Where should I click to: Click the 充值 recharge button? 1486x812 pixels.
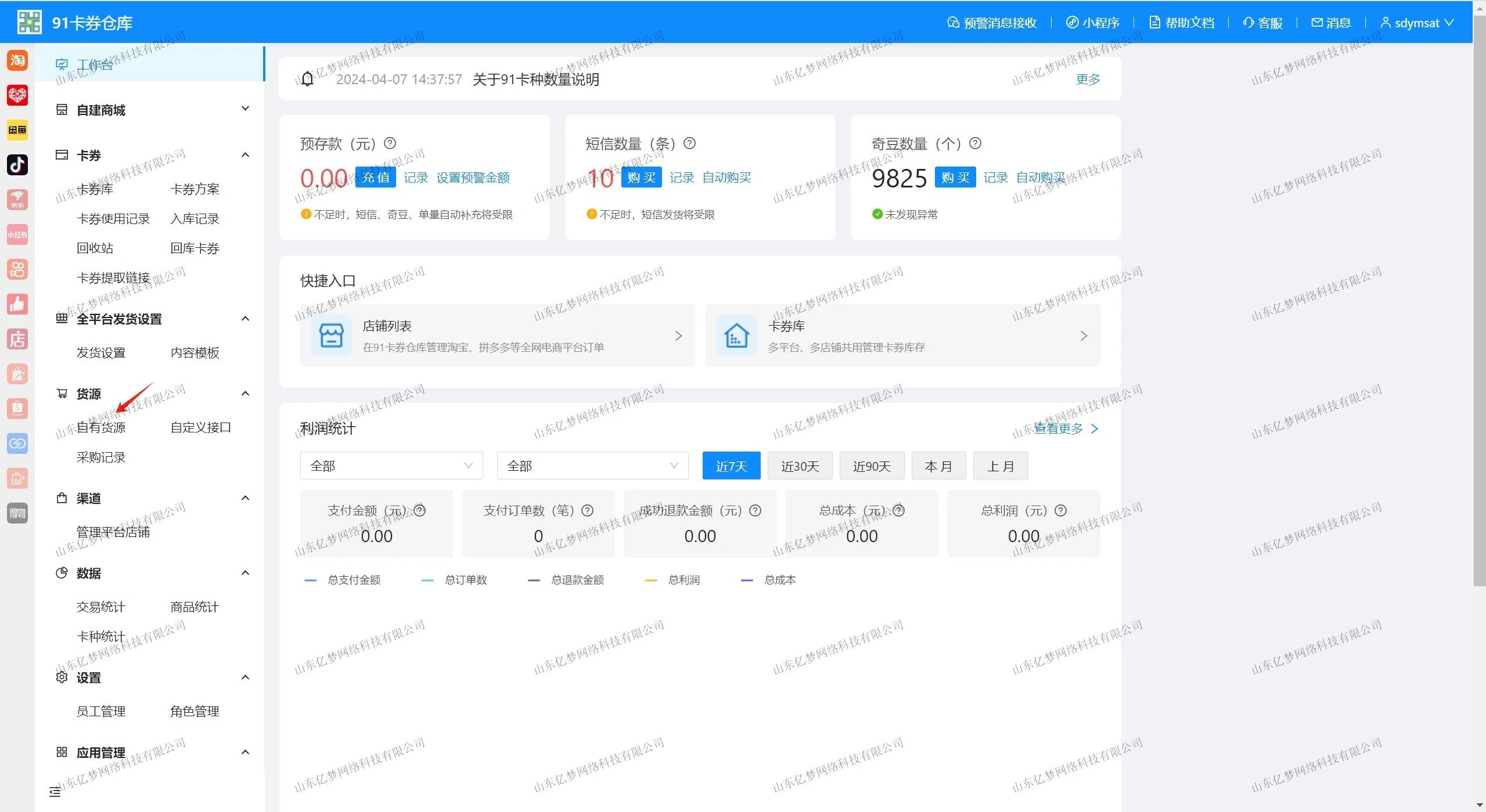375,177
